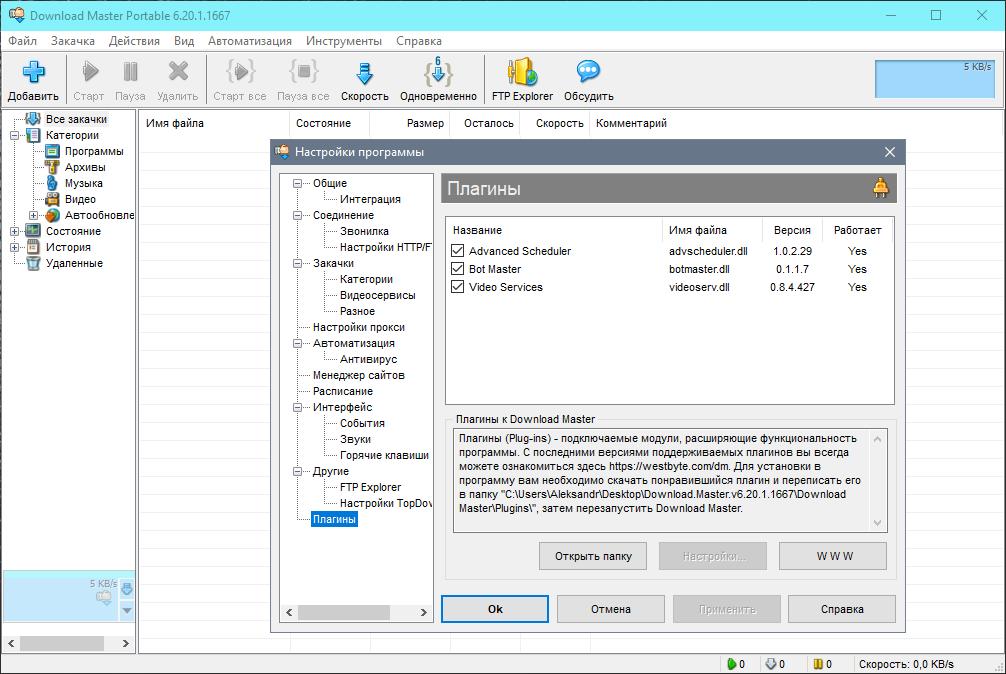Open the Скорость speed toolbar icon

pyautogui.click(x=364, y=73)
